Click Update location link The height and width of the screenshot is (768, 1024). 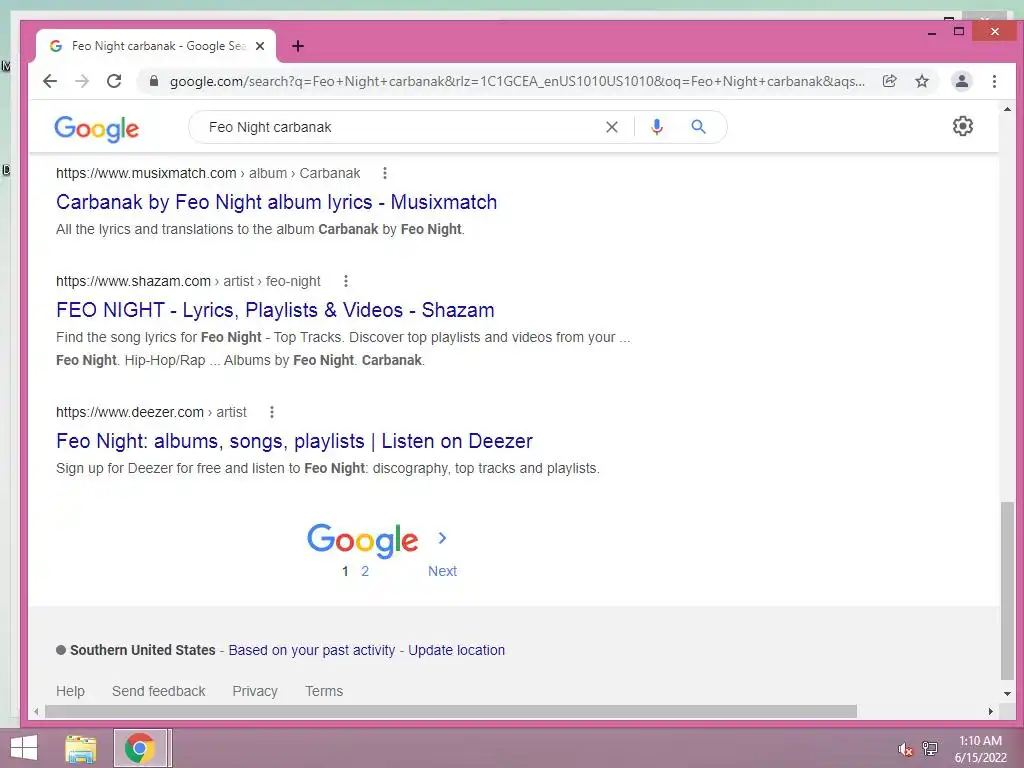click(x=456, y=650)
